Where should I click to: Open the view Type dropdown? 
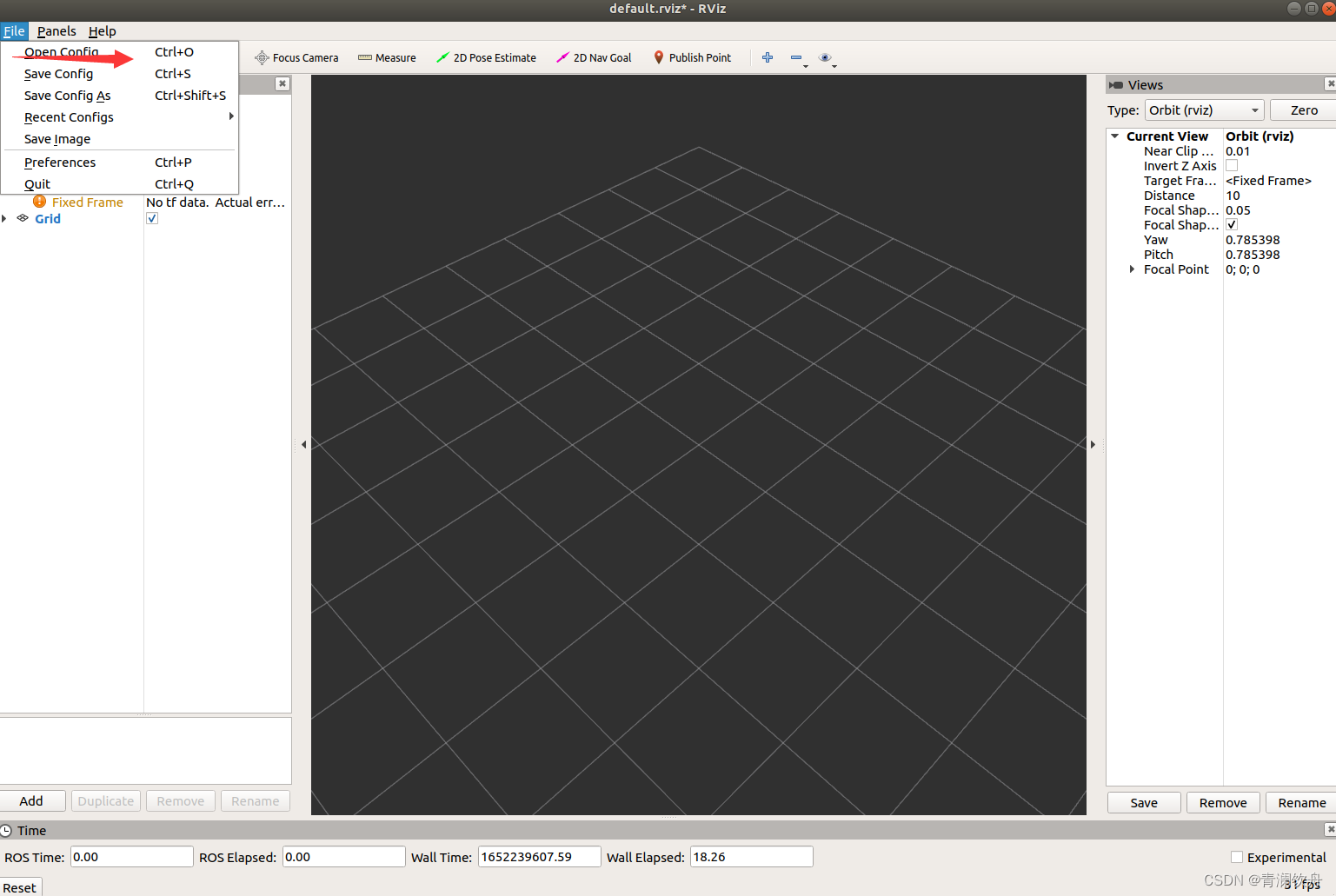click(x=1205, y=110)
